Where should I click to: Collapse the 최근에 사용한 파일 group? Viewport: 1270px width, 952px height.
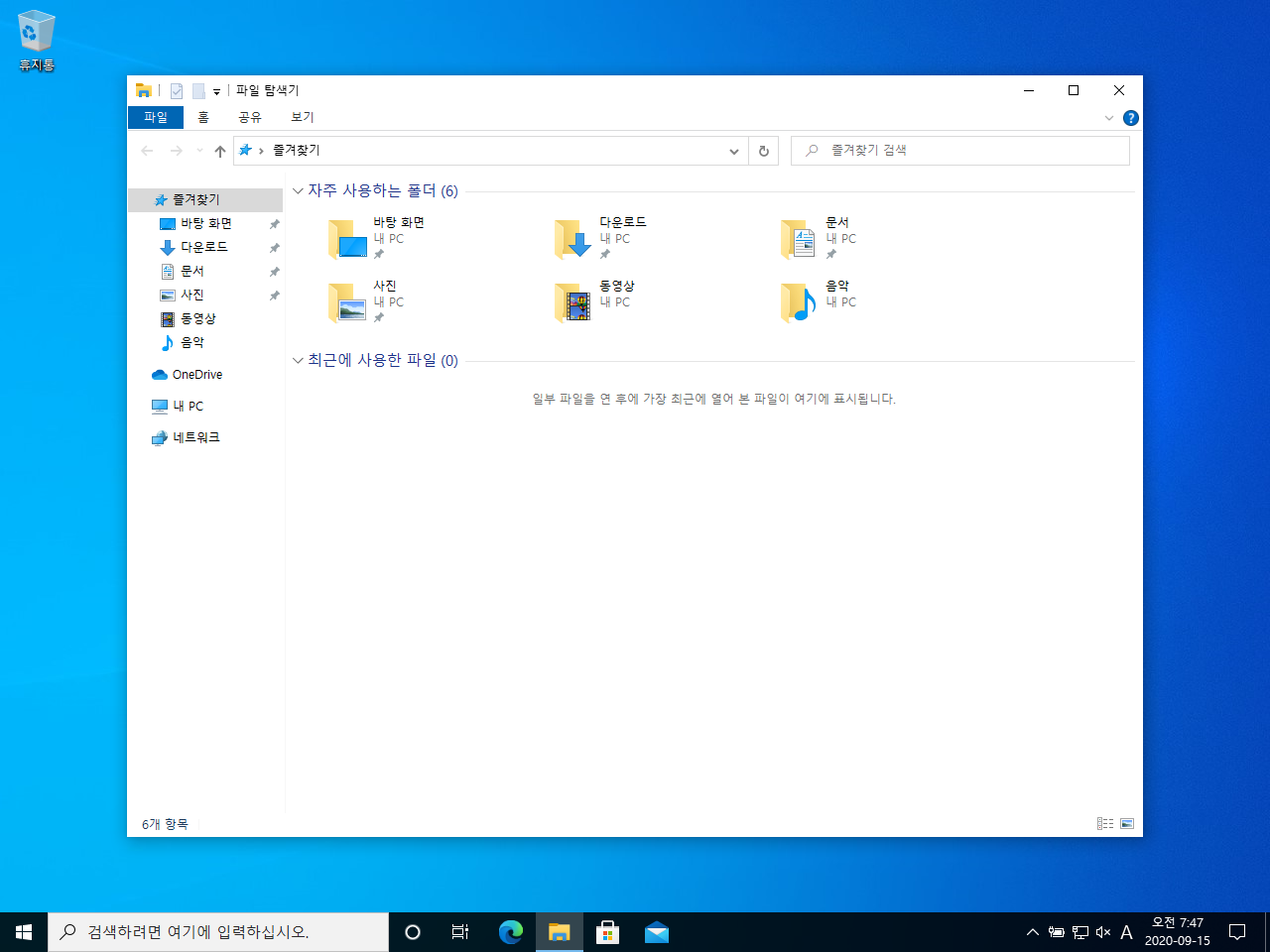pyautogui.click(x=298, y=360)
